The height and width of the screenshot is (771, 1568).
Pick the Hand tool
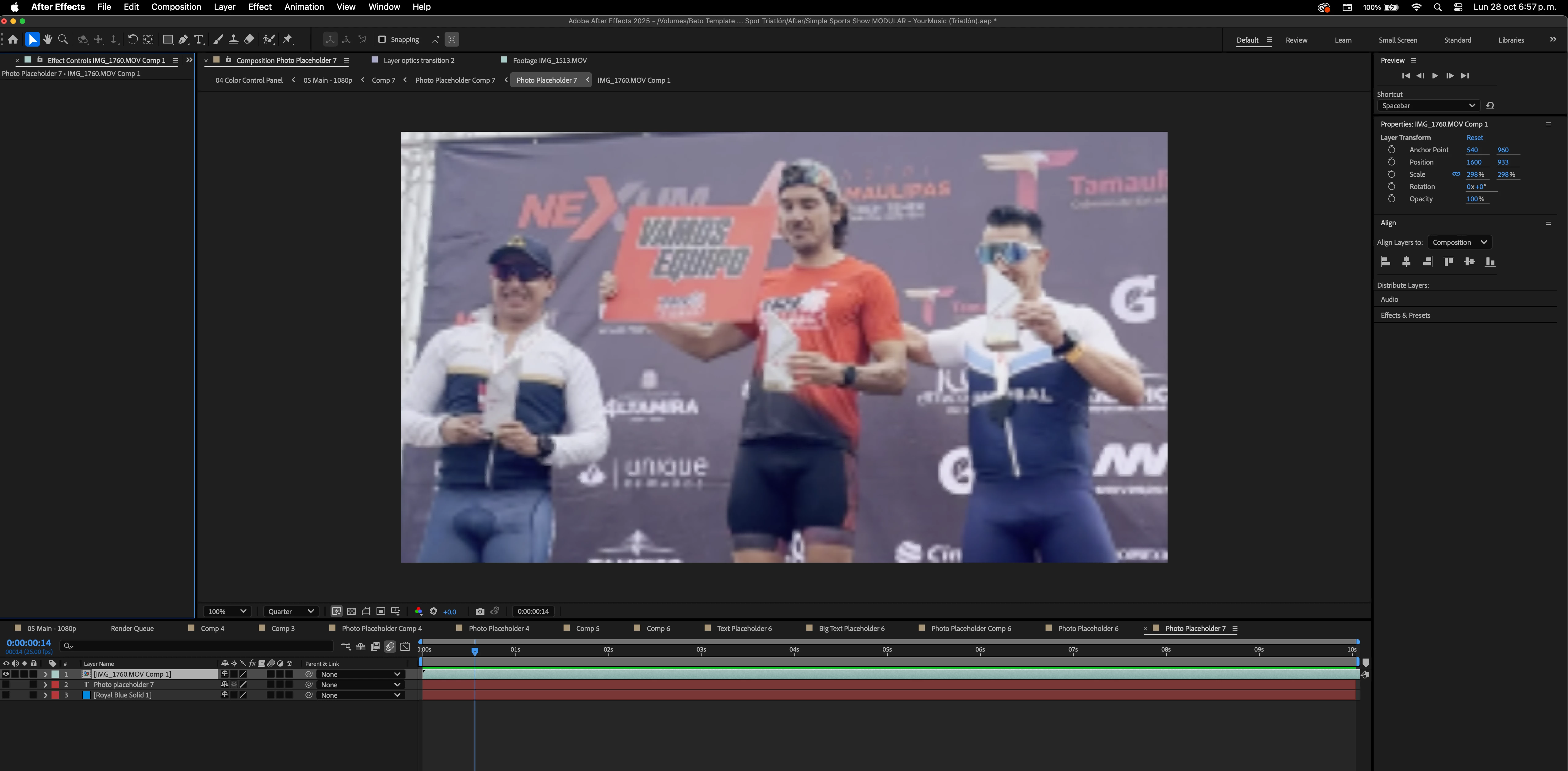point(48,40)
